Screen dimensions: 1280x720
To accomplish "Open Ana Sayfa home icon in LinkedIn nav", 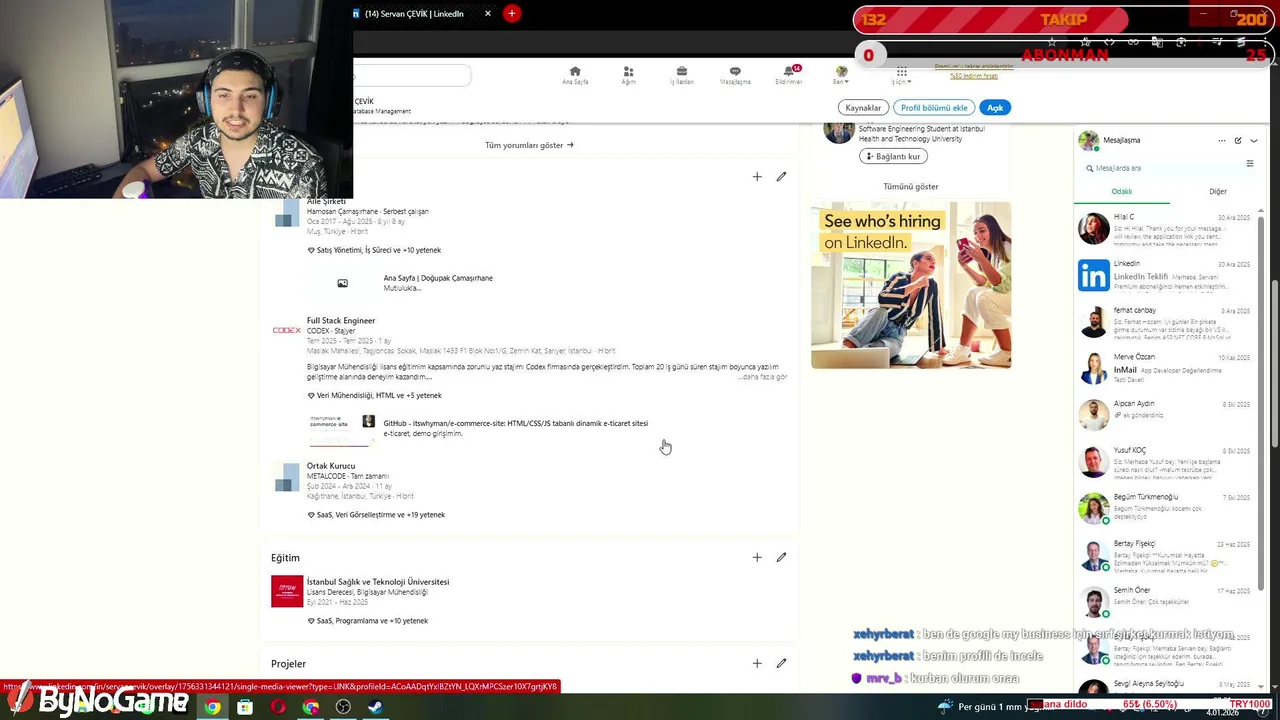I will click(x=575, y=75).
